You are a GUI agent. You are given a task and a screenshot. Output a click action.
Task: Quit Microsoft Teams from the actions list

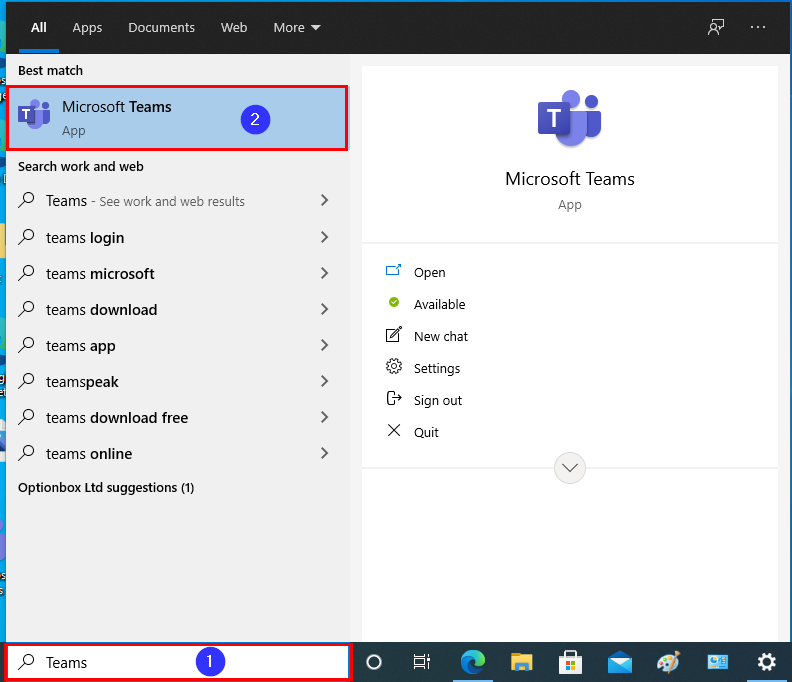426,432
